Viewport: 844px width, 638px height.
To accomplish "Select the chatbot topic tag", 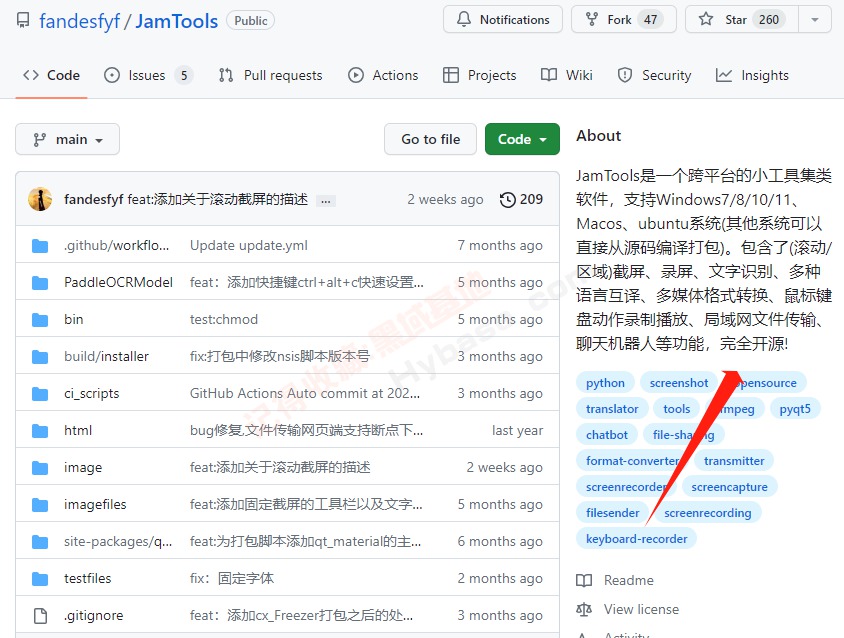I will click(x=607, y=435).
